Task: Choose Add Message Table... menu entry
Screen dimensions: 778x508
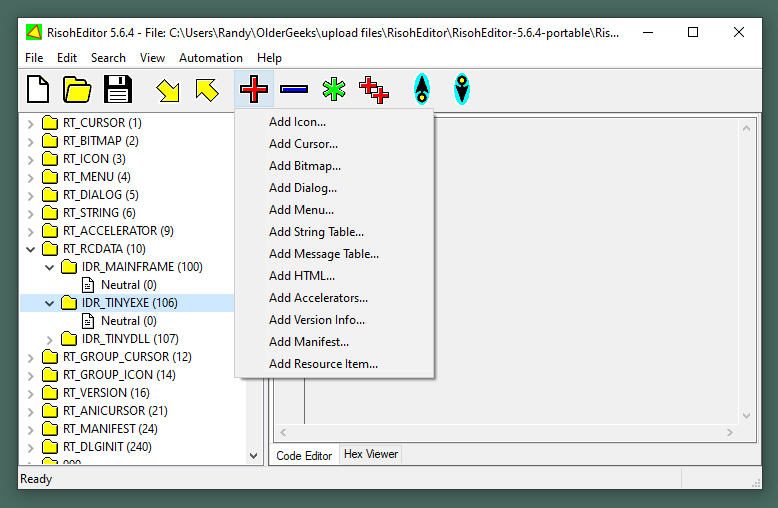Action: click(334, 254)
